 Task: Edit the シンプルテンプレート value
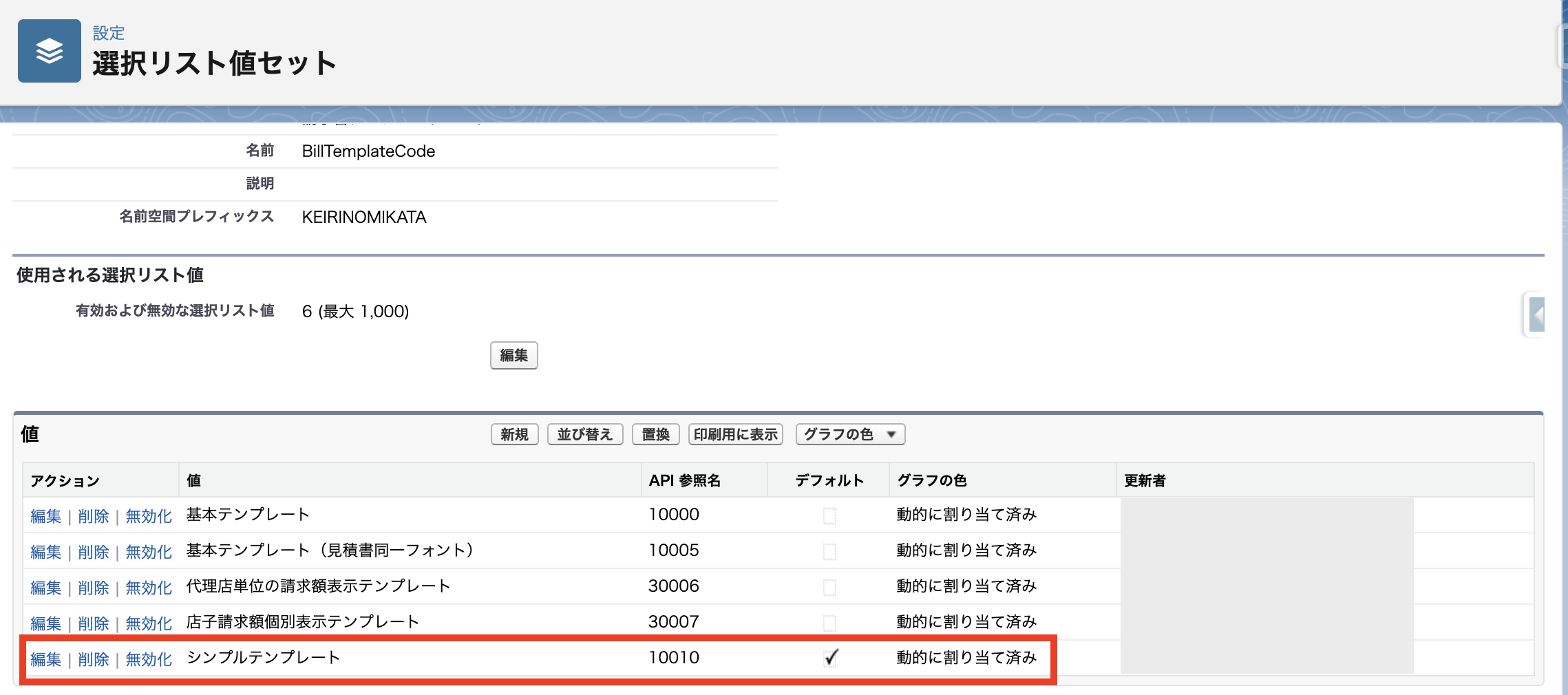(x=45, y=659)
